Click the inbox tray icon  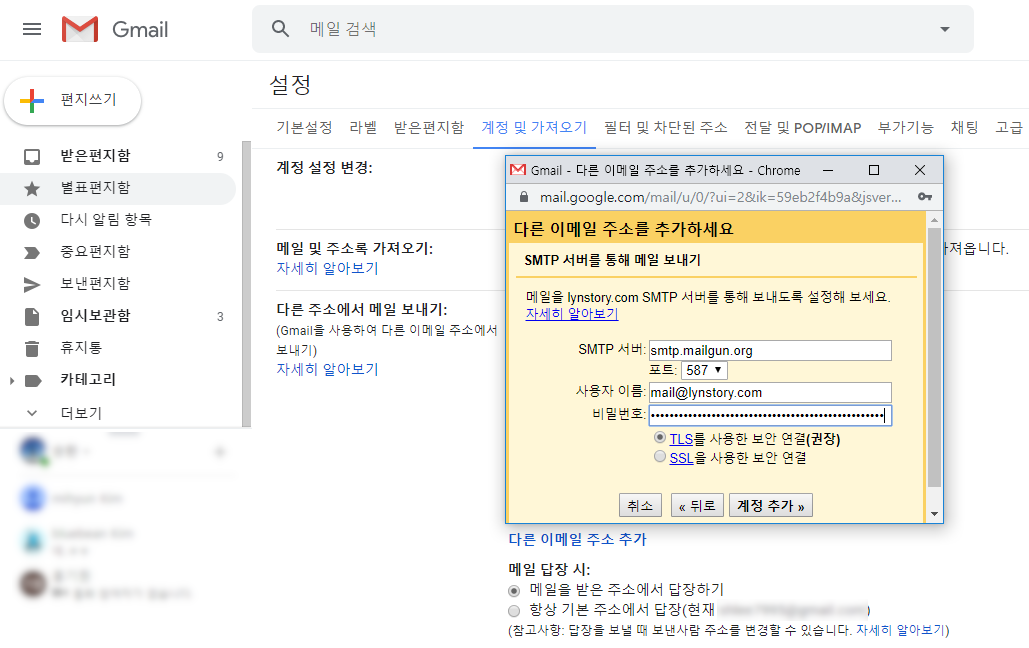[x=32, y=157]
